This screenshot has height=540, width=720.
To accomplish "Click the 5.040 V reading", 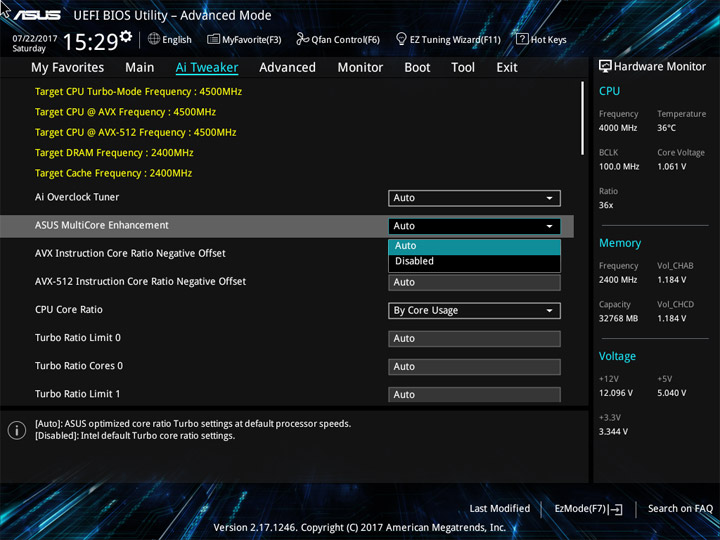I will point(671,393).
